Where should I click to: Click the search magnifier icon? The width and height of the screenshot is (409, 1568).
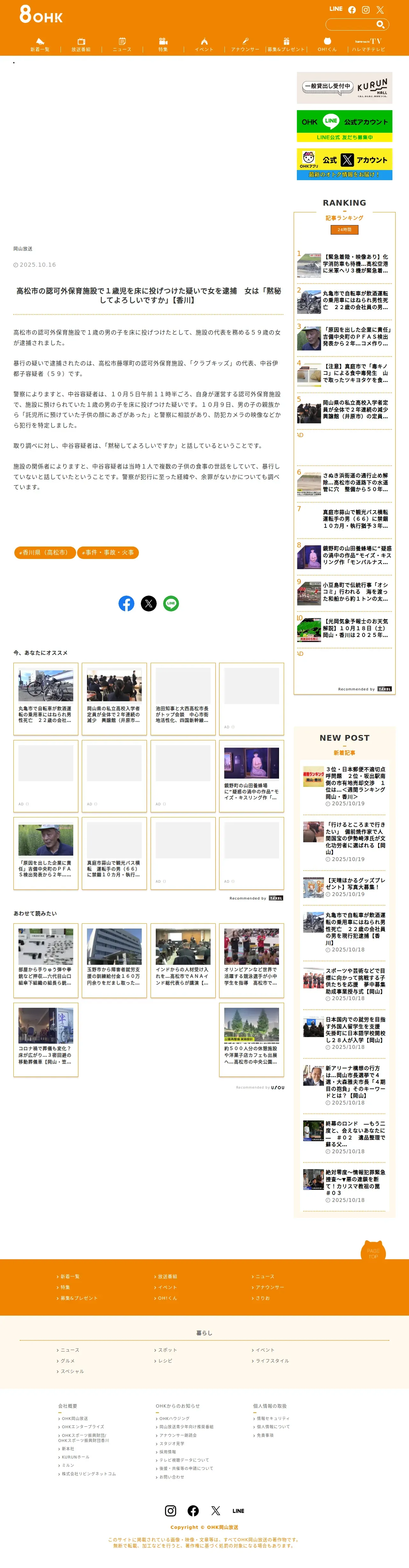click(380, 24)
